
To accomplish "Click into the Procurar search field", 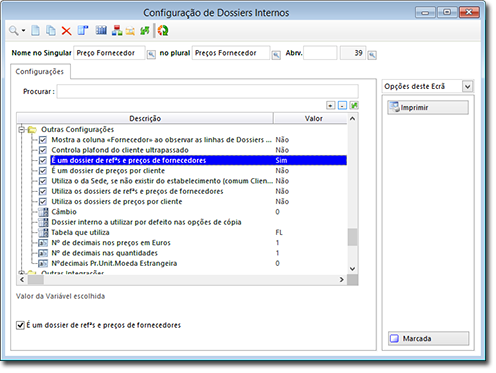I will tap(207, 91).
